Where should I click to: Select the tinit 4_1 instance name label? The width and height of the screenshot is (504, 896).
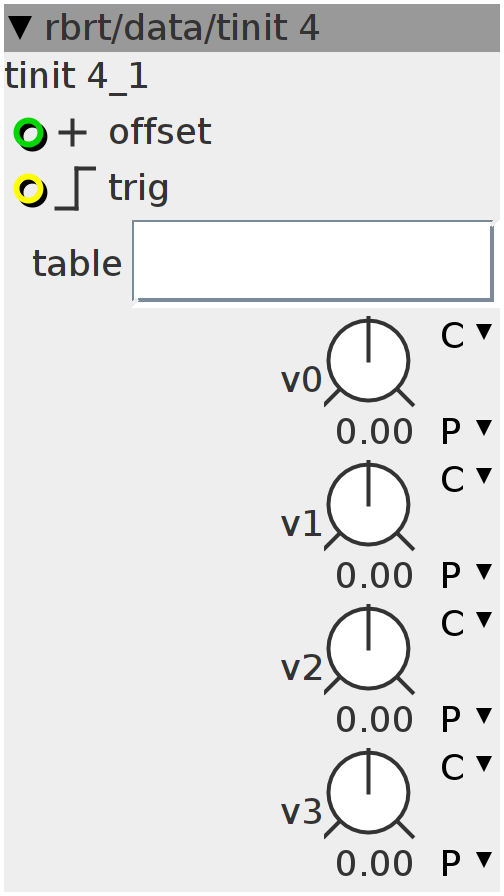click(x=77, y=75)
